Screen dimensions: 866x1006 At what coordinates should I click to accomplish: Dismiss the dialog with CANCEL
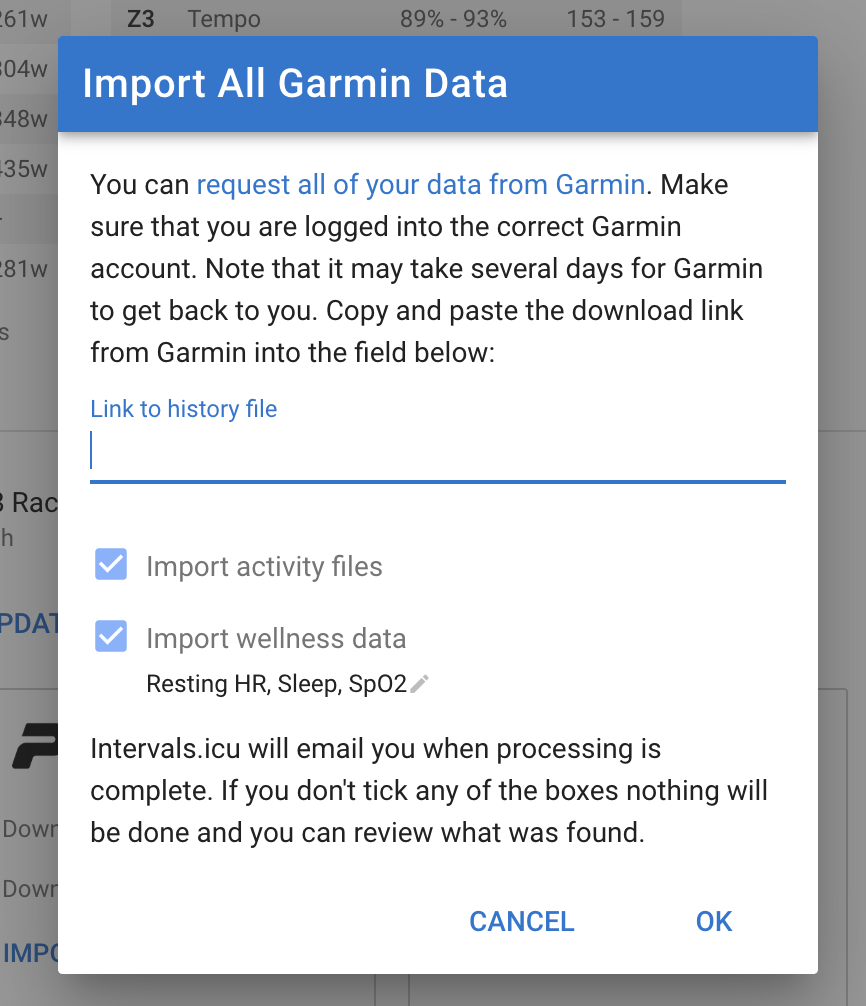click(x=521, y=921)
